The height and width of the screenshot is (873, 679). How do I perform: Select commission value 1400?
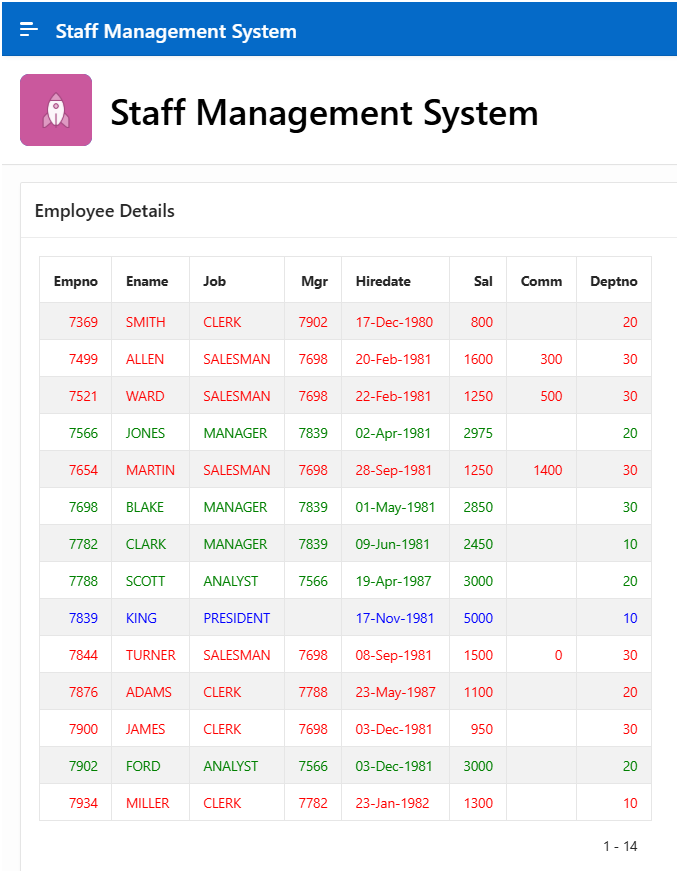point(547,470)
